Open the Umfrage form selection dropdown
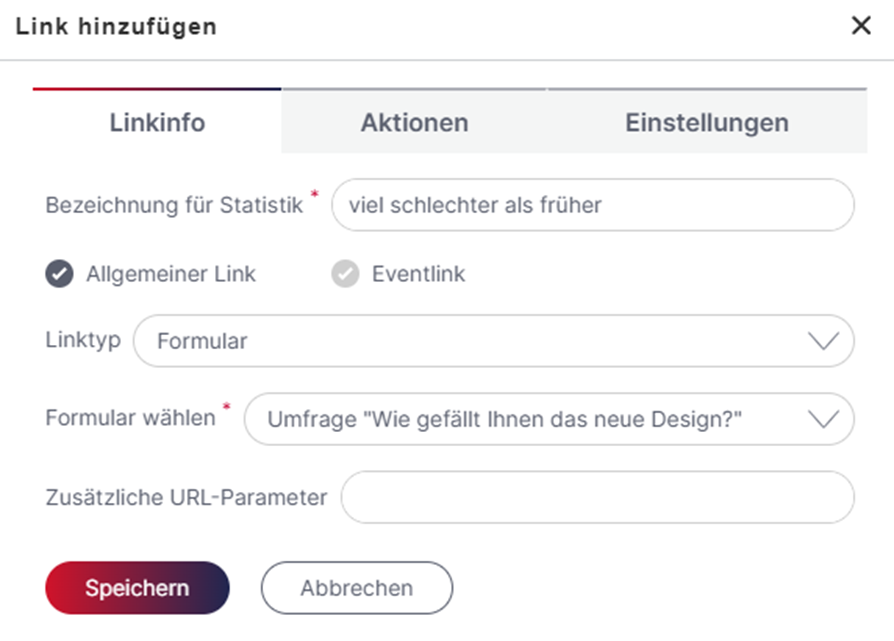 pyautogui.click(x=549, y=419)
